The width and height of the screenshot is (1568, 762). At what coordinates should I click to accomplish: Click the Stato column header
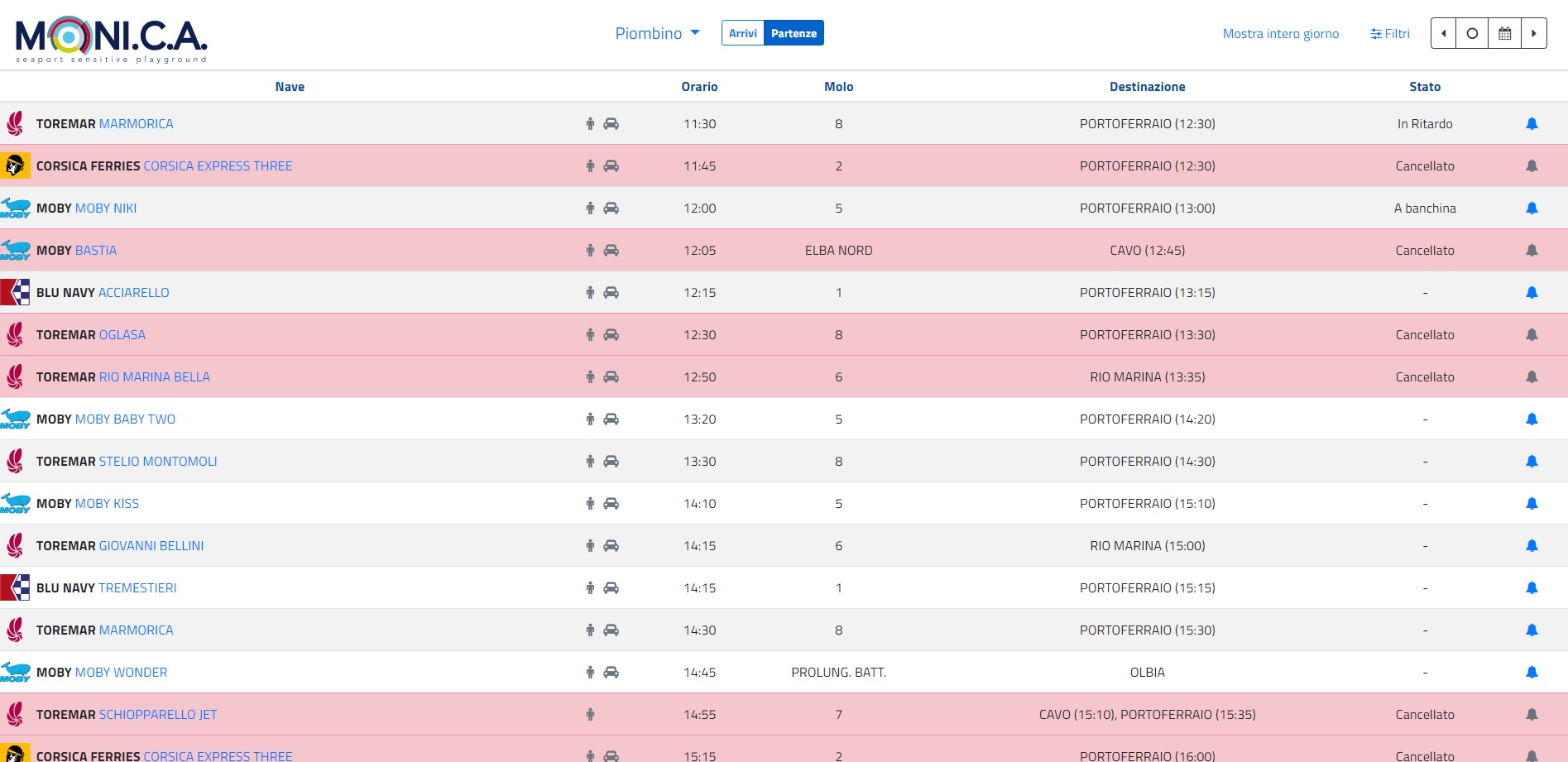point(1425,87)
